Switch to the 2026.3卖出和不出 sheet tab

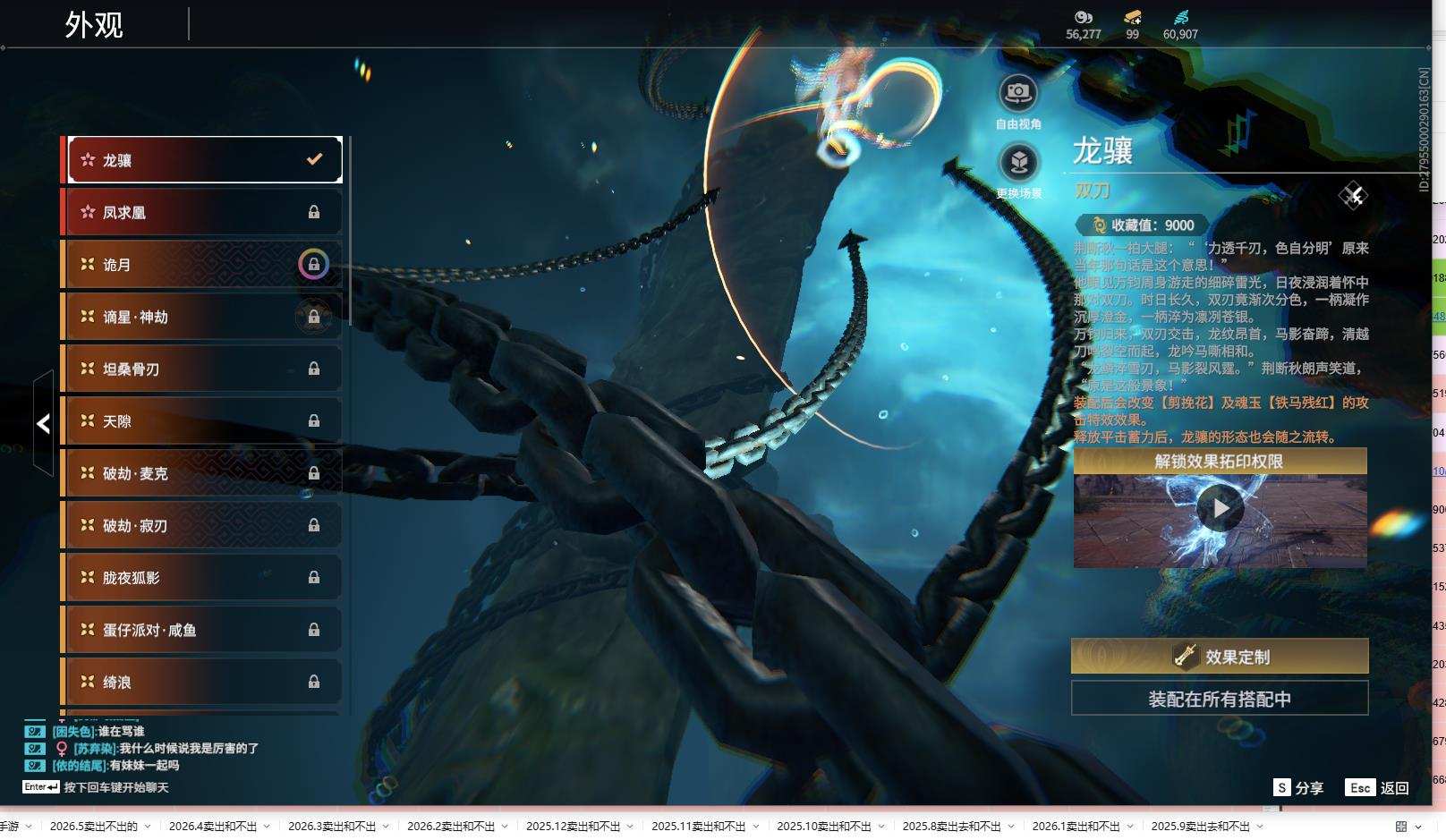click(332, 827)
